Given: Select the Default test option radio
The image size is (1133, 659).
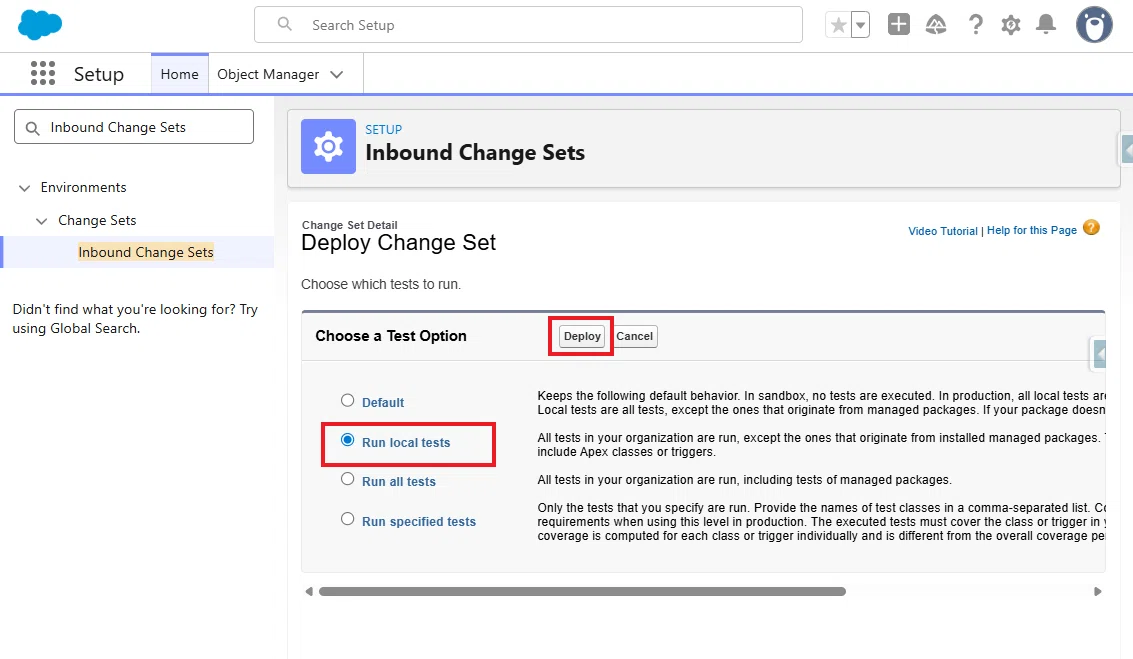Looking at the screenshot, I should tap(348, 400).
